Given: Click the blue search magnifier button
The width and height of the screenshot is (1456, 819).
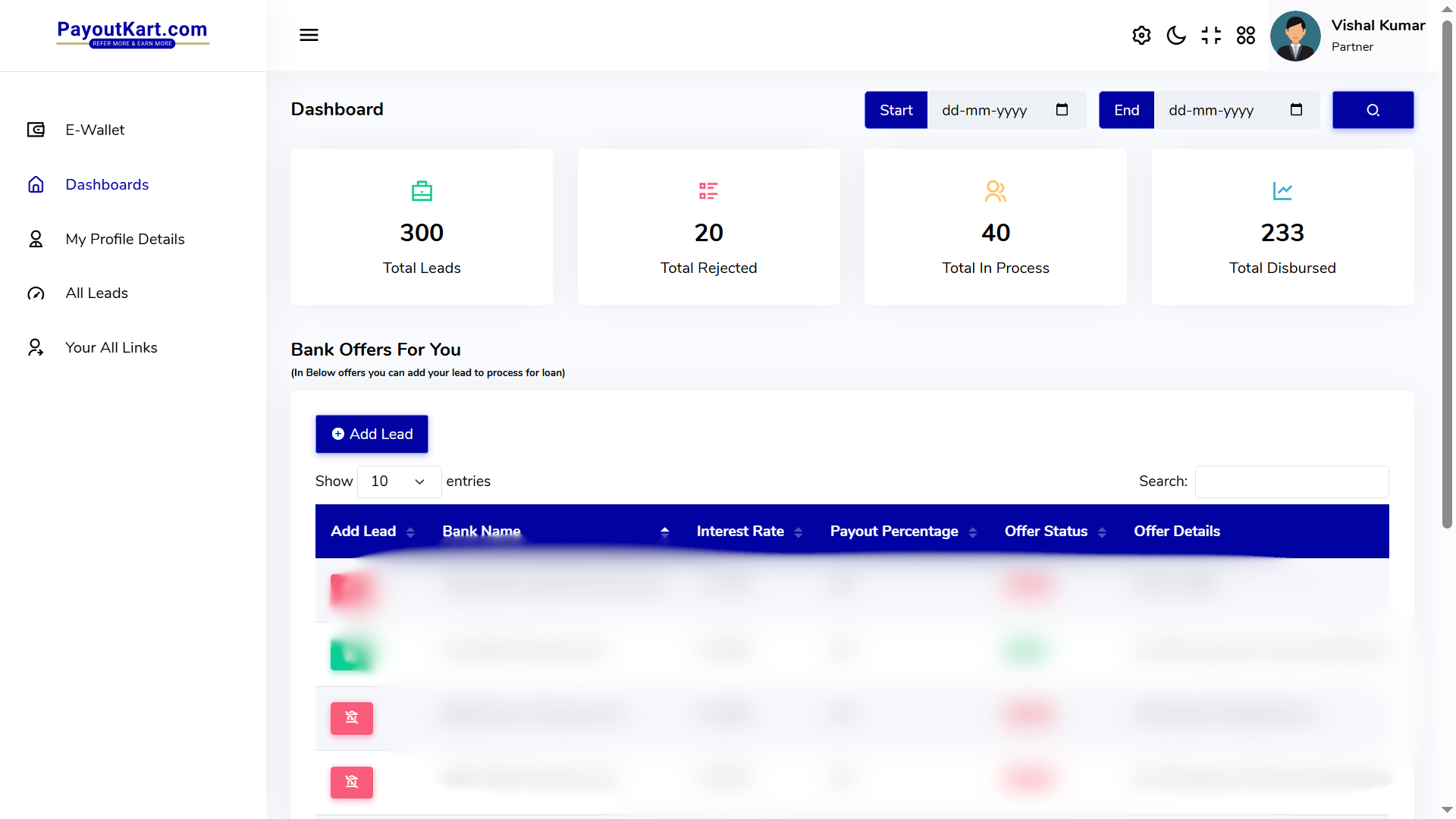Looking at the screenshot, I should pos(1373,110).
